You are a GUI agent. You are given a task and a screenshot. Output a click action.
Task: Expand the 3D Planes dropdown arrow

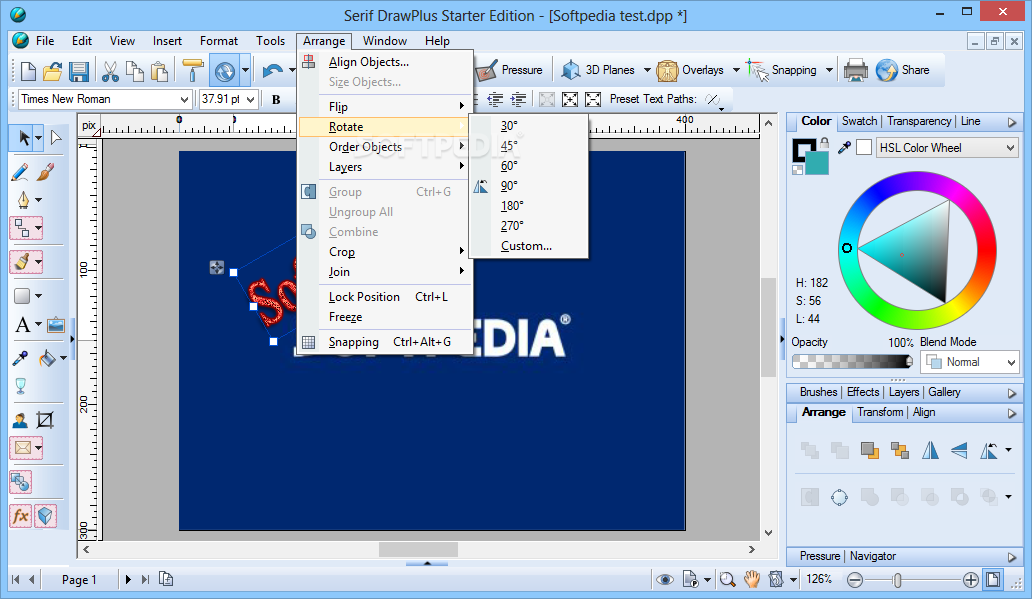pyautogui.click(x=647, y=70)
